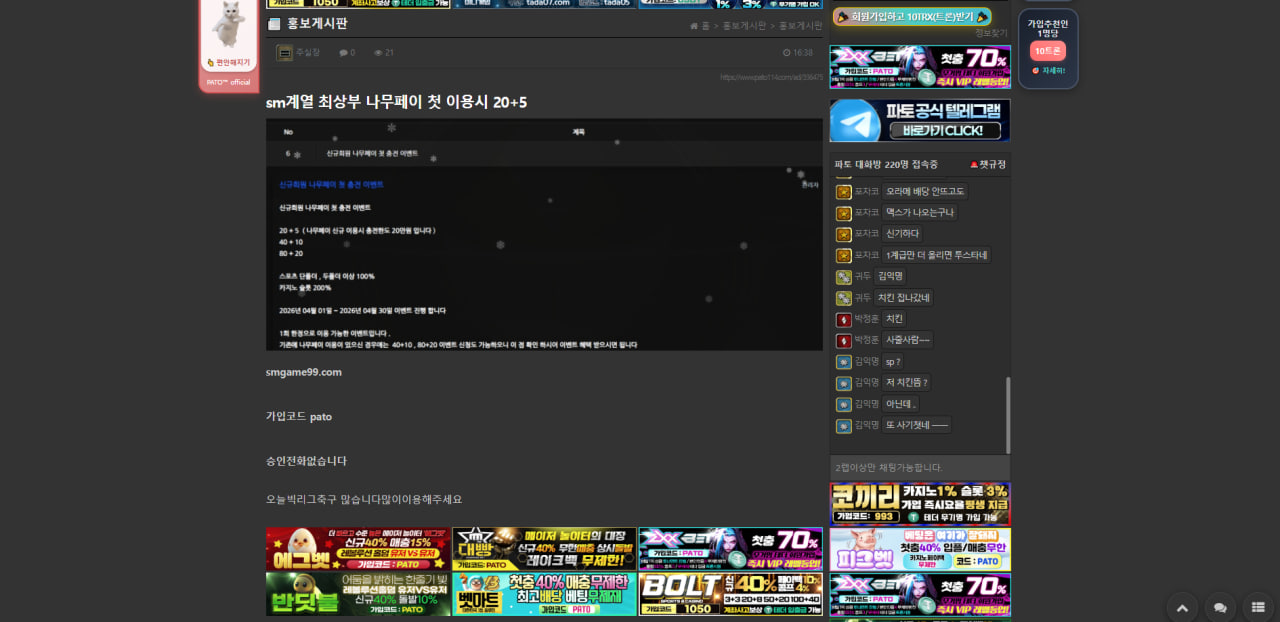Open the 챗규정 chat rules link

coord(987,164)
